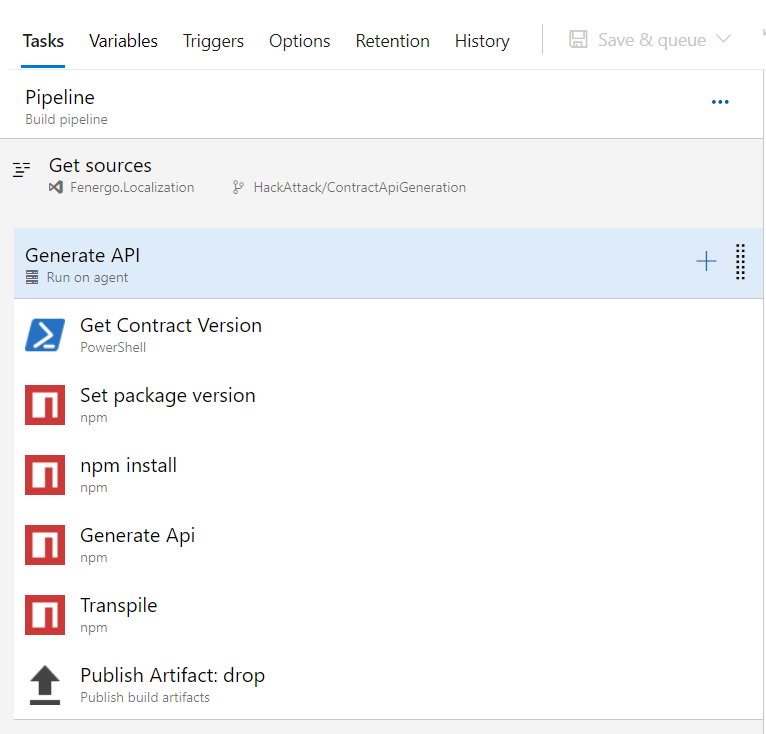Screen dimensions: 766x734
Task: Select the Pipeline build pipeline row
Action: pos(300,105)
